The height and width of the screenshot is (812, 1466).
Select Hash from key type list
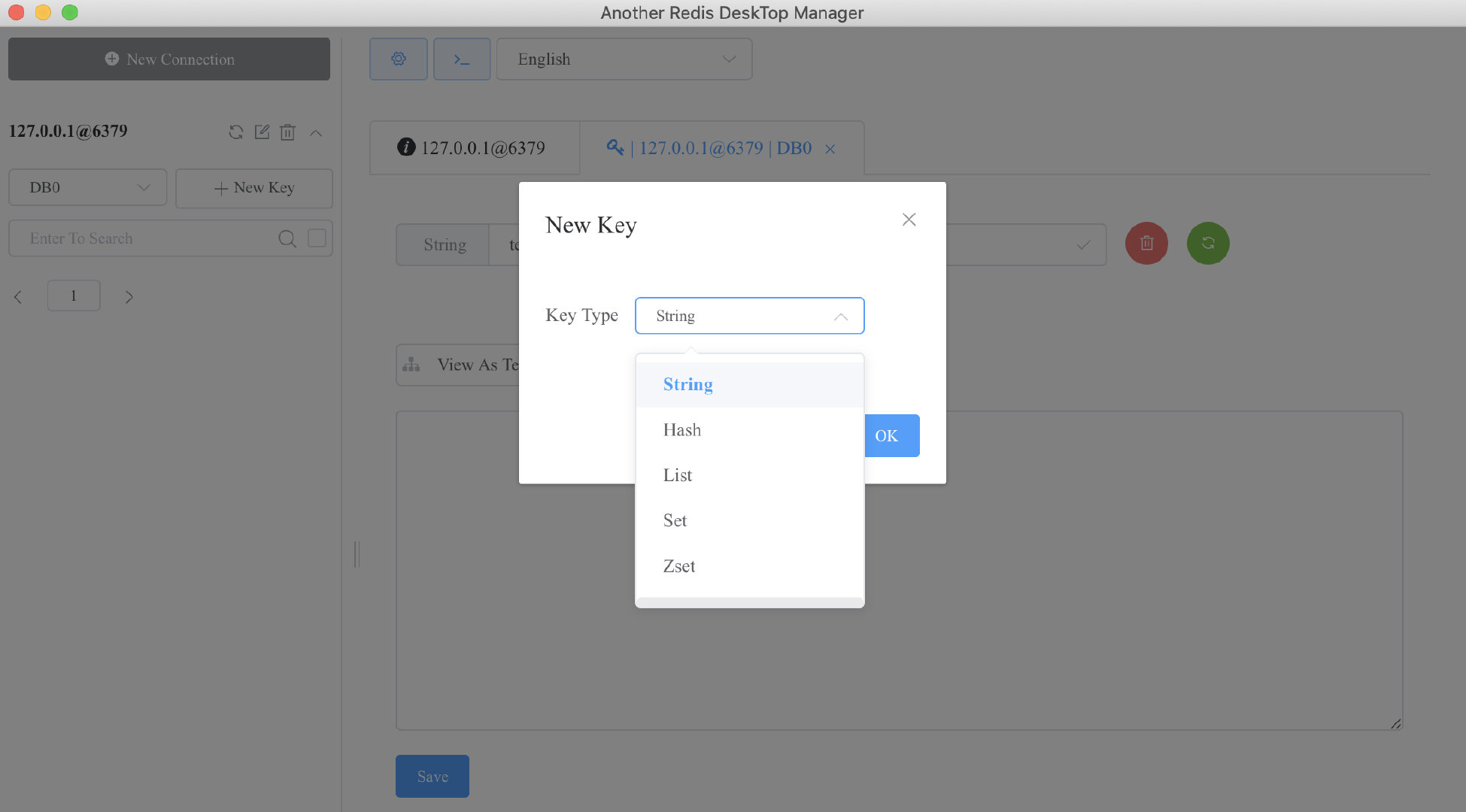coord(682,430)
